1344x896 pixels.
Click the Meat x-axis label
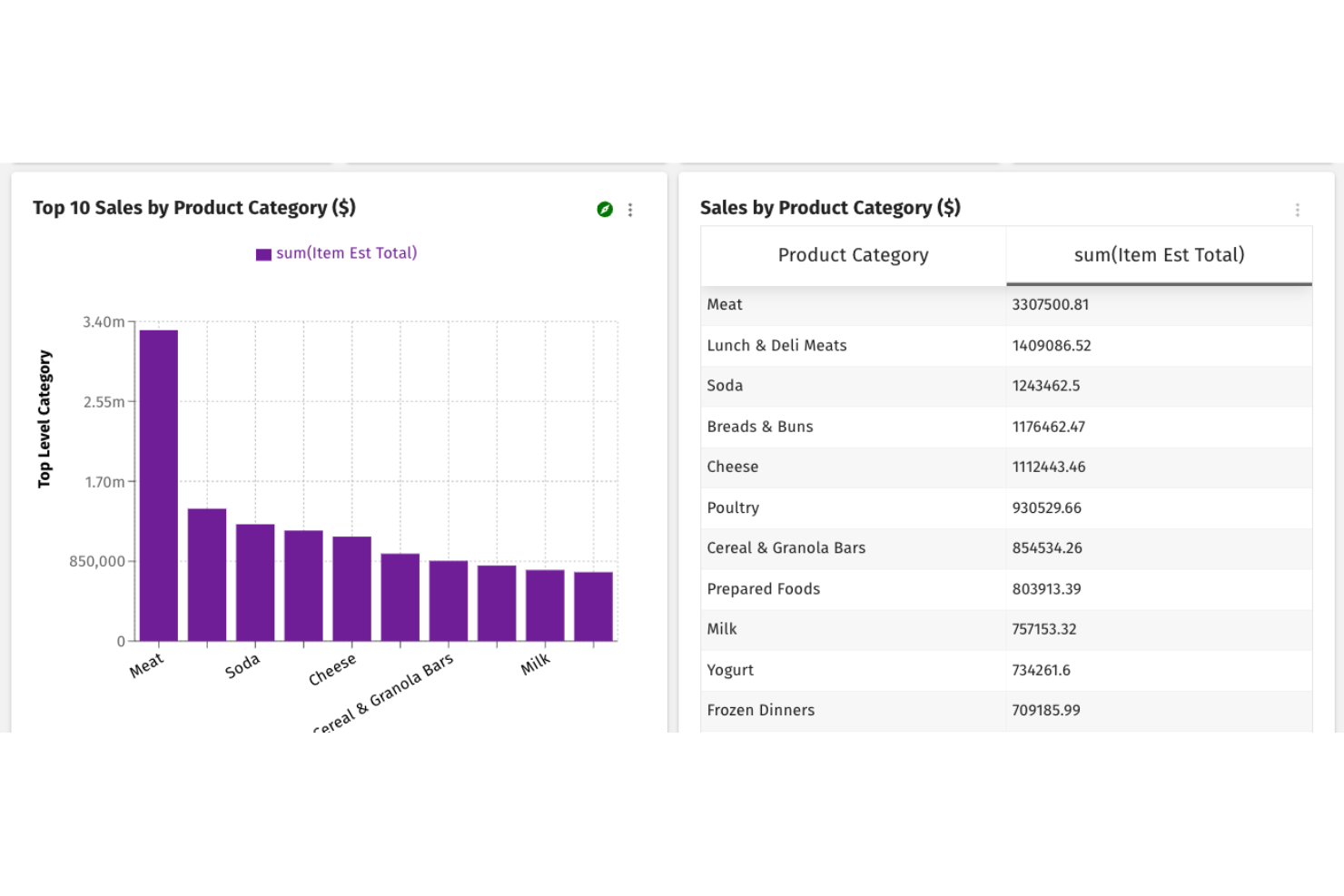[146, 665]
